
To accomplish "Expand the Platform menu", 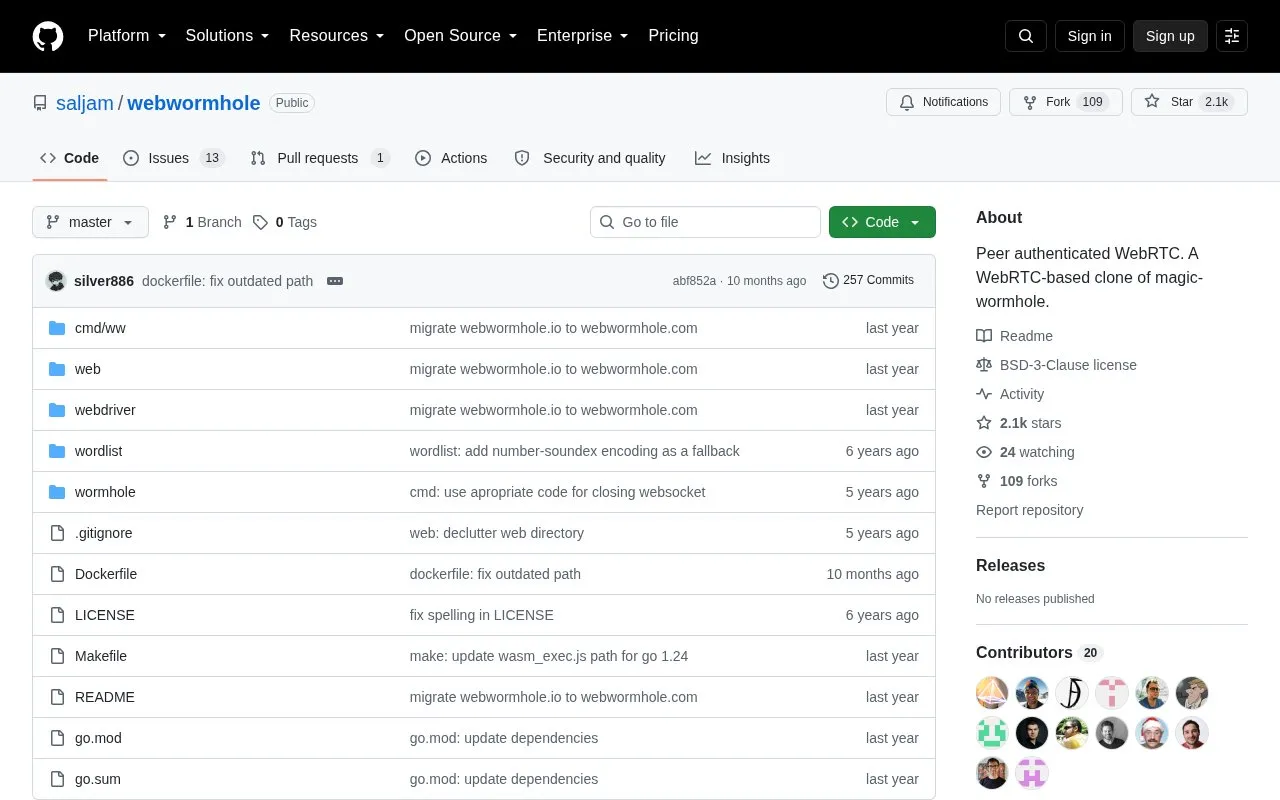I will click(127, 36).
